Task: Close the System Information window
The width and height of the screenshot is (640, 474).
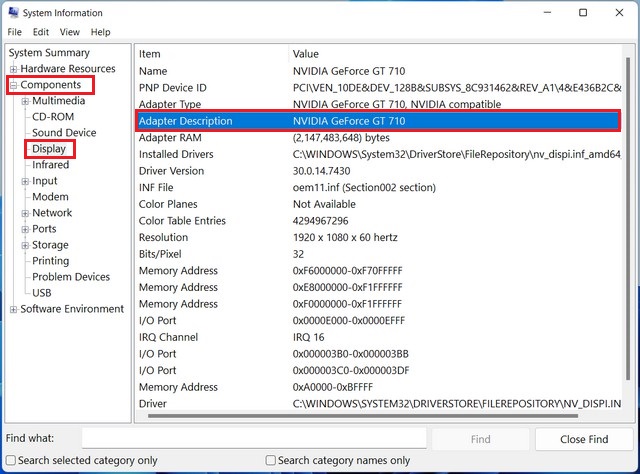Action: [619, 13]
